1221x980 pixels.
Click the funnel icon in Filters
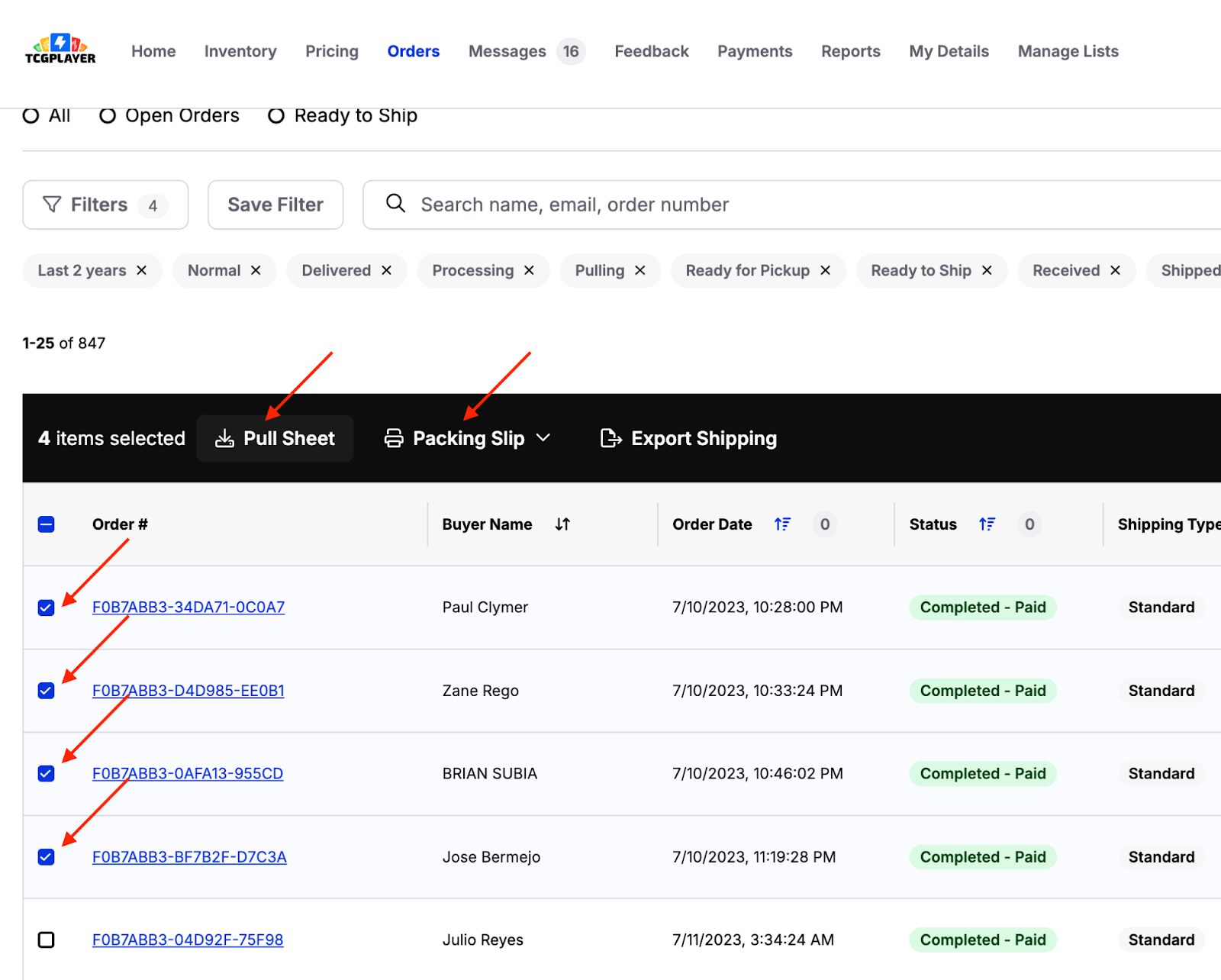point(52,205)
